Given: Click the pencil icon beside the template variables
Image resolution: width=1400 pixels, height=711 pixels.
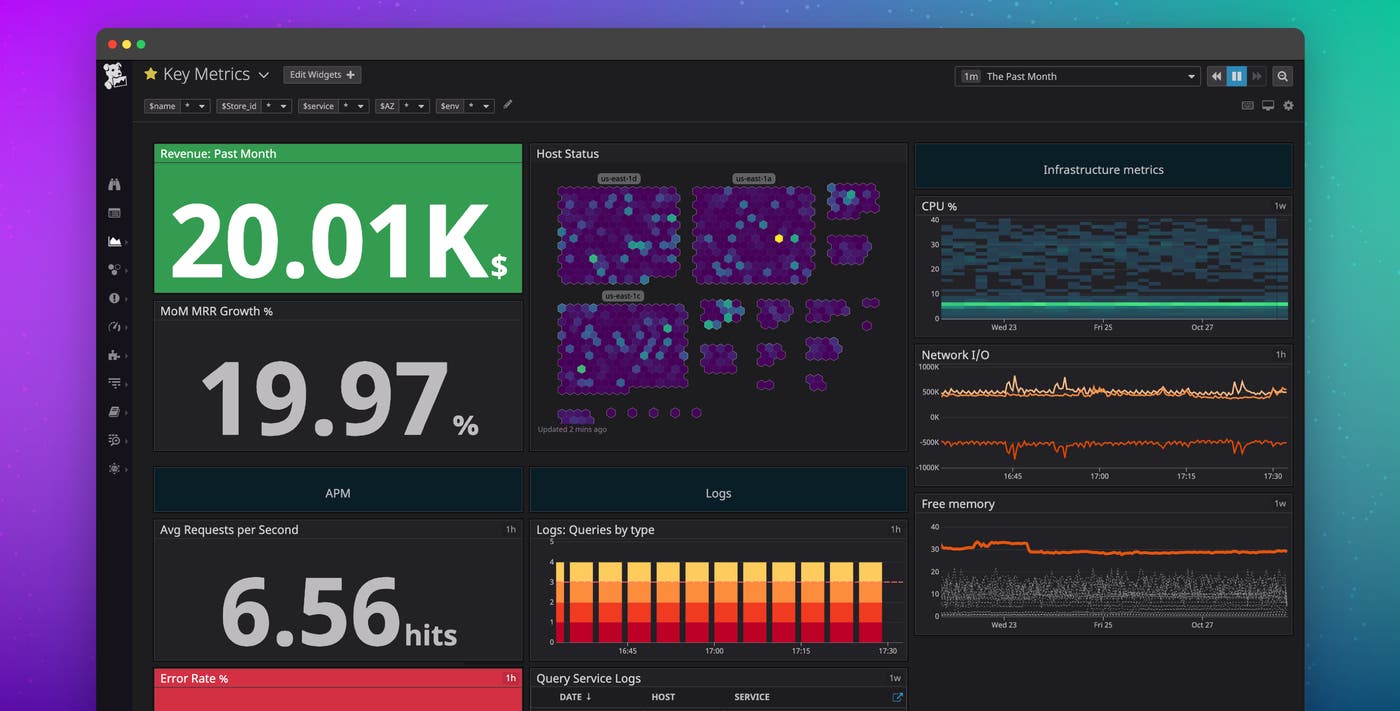Looking at the screenshot, I should pos(507,104).
